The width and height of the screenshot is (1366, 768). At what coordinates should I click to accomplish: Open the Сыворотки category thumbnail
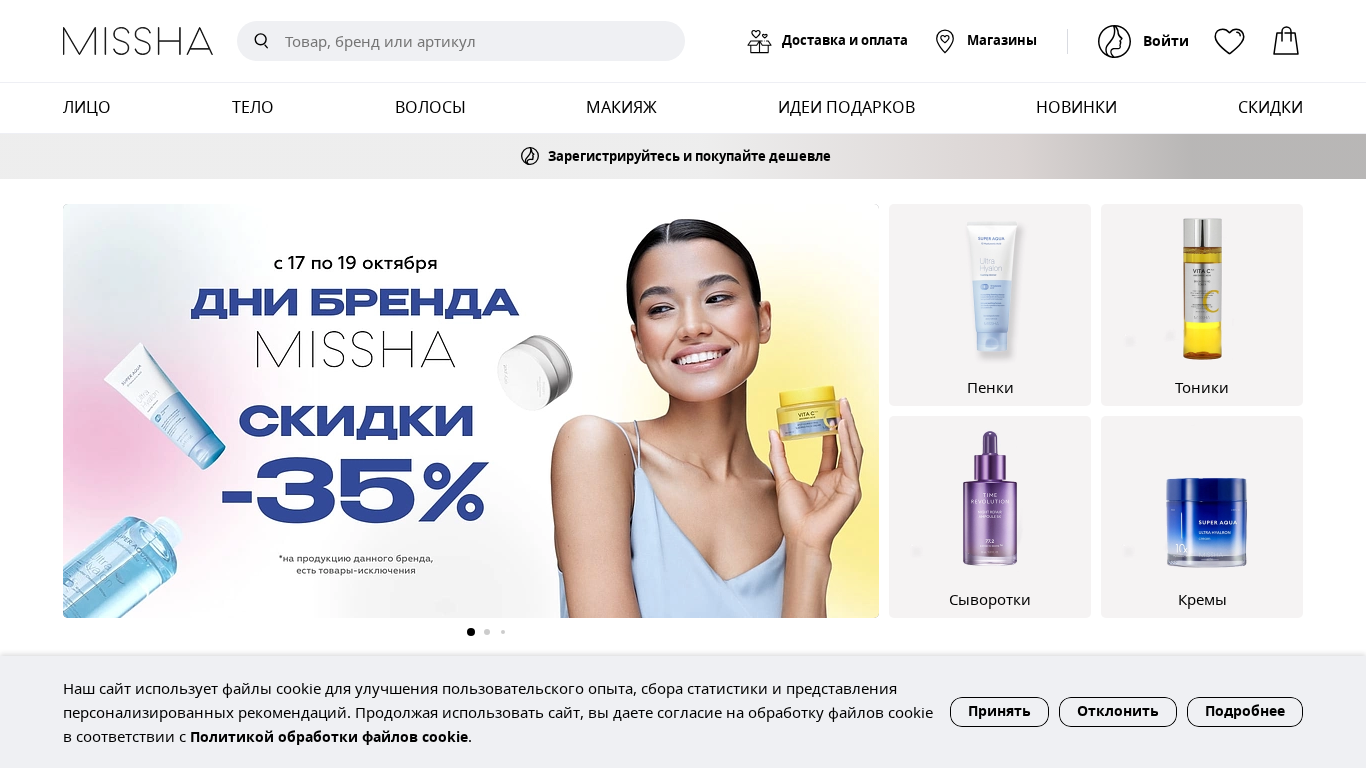990,517
